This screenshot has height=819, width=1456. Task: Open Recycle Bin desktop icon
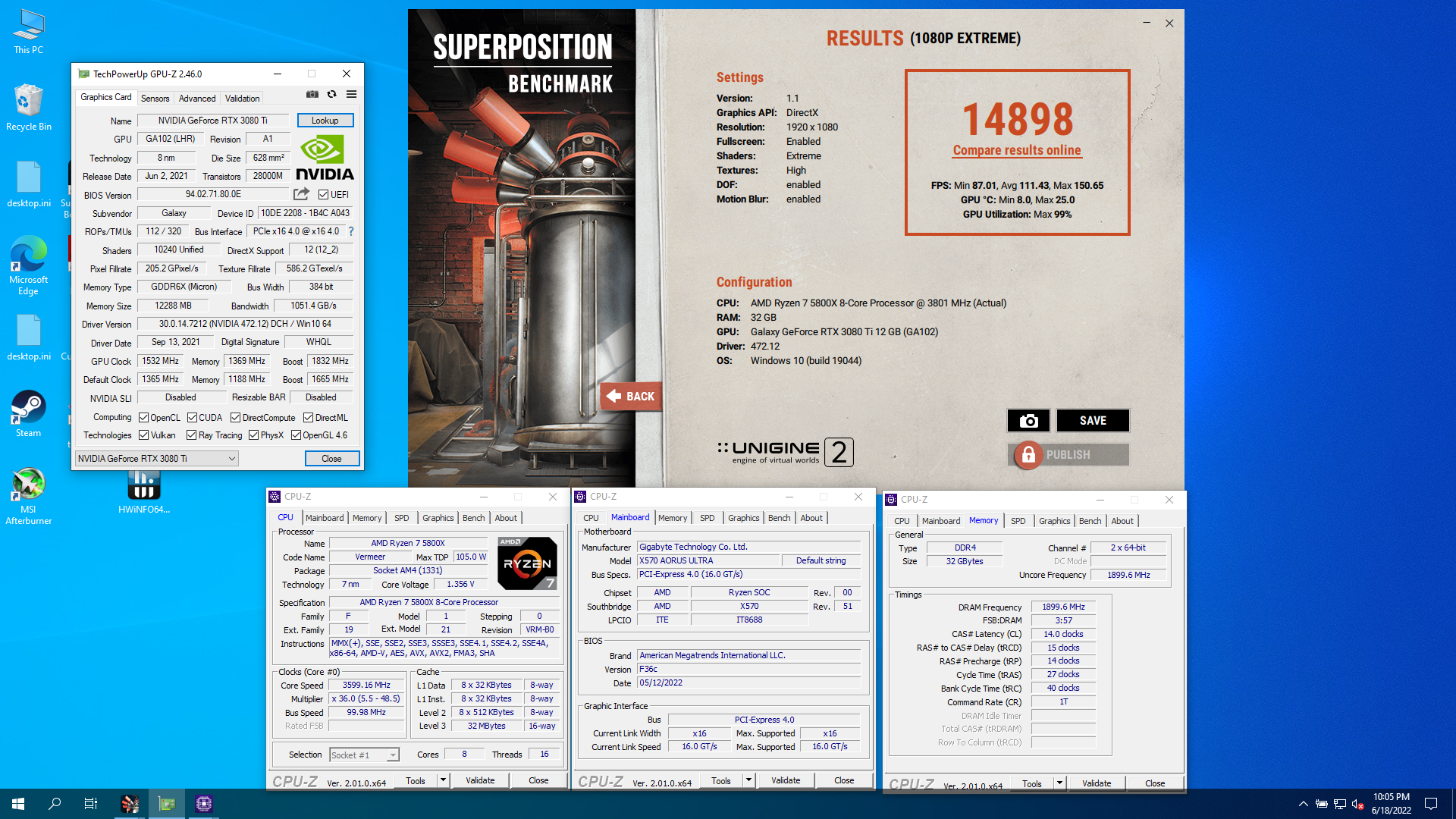tap(29, 108)
